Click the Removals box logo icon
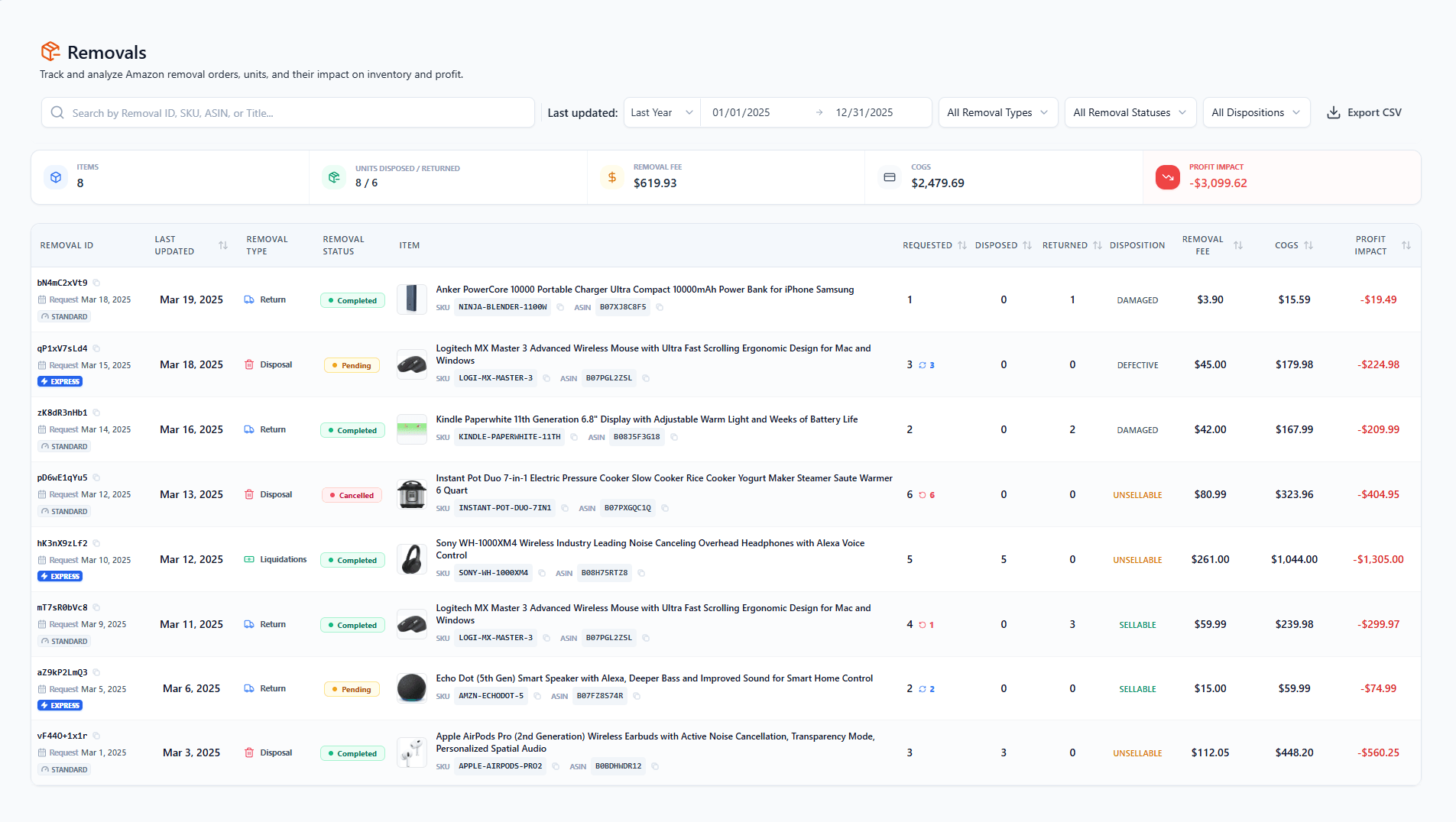 pyautogui.click(x=50, y=51)
